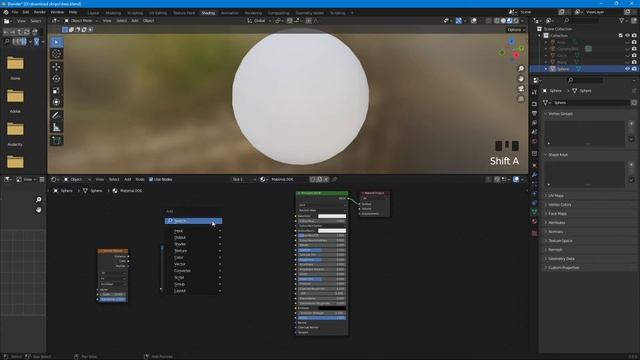Open the Modifiers wrench properties tab
Image resolution: width=640 pixels, height=360 pixels.
534,175
